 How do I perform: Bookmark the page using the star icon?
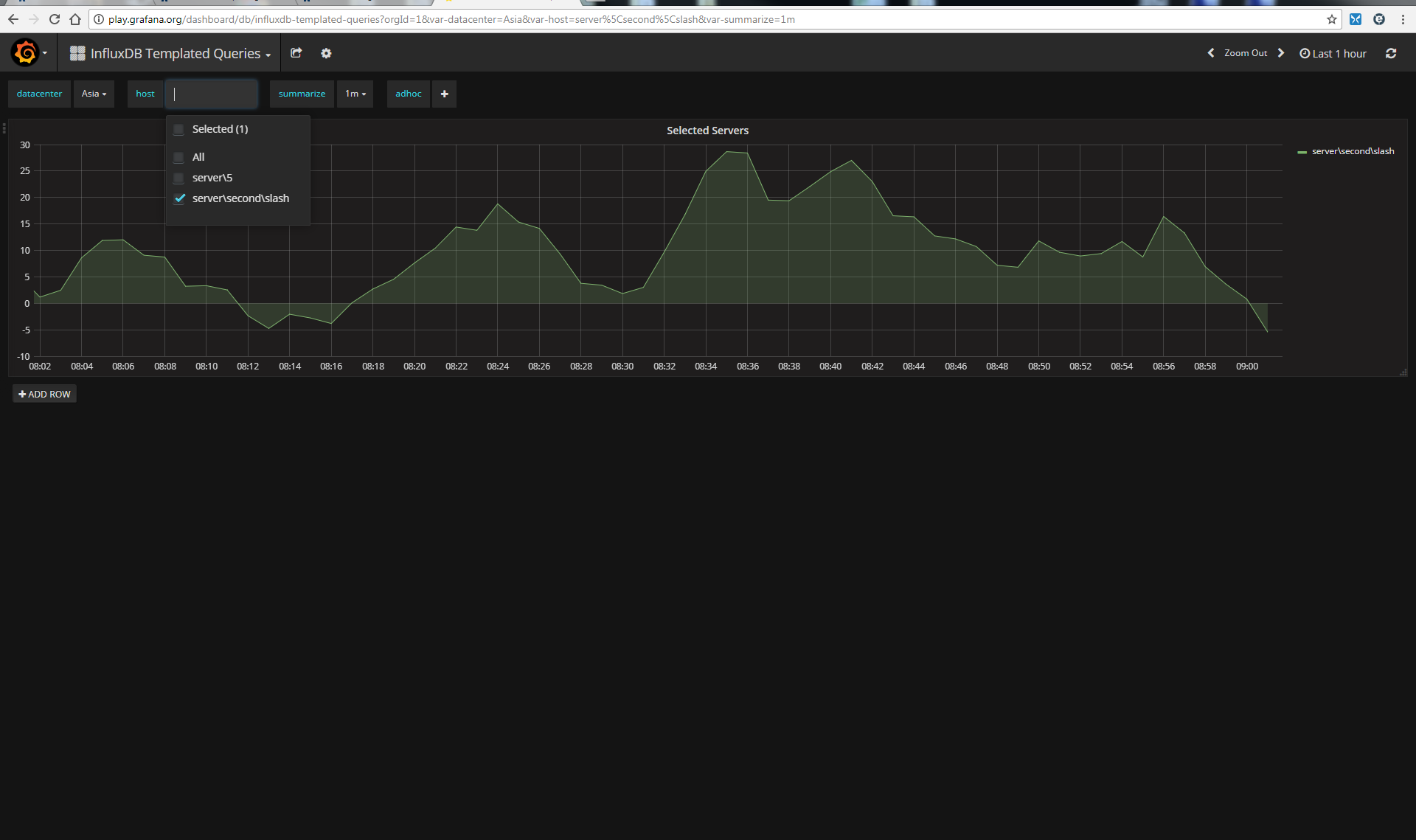1332,19
